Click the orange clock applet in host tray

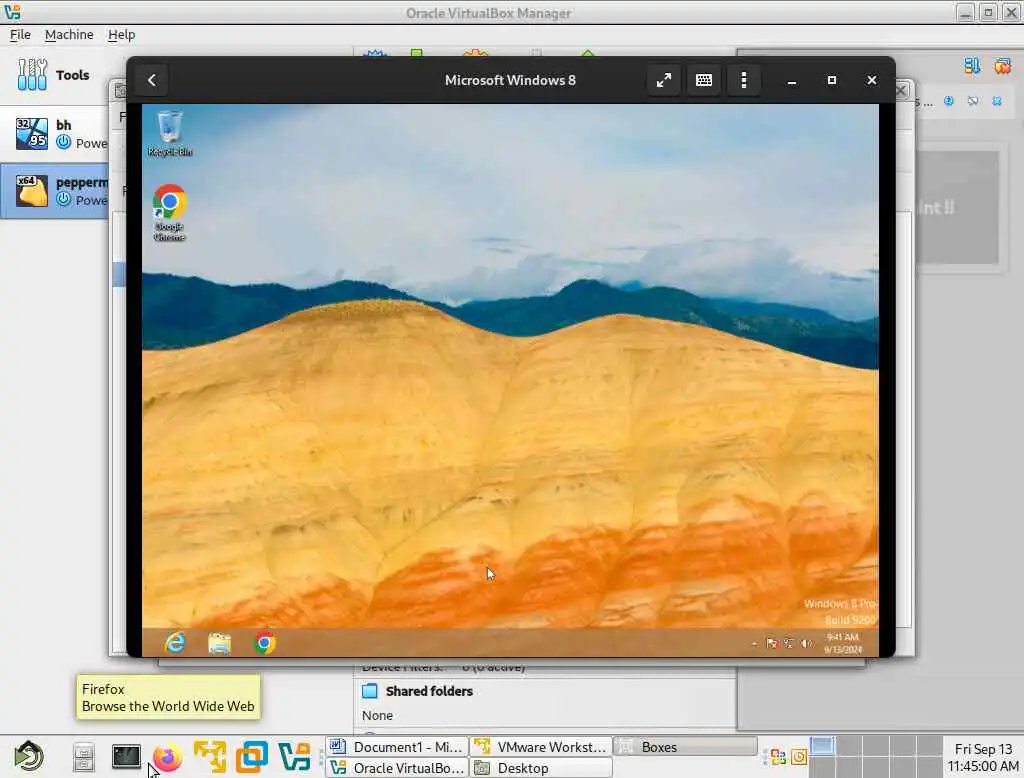[799, 757]
